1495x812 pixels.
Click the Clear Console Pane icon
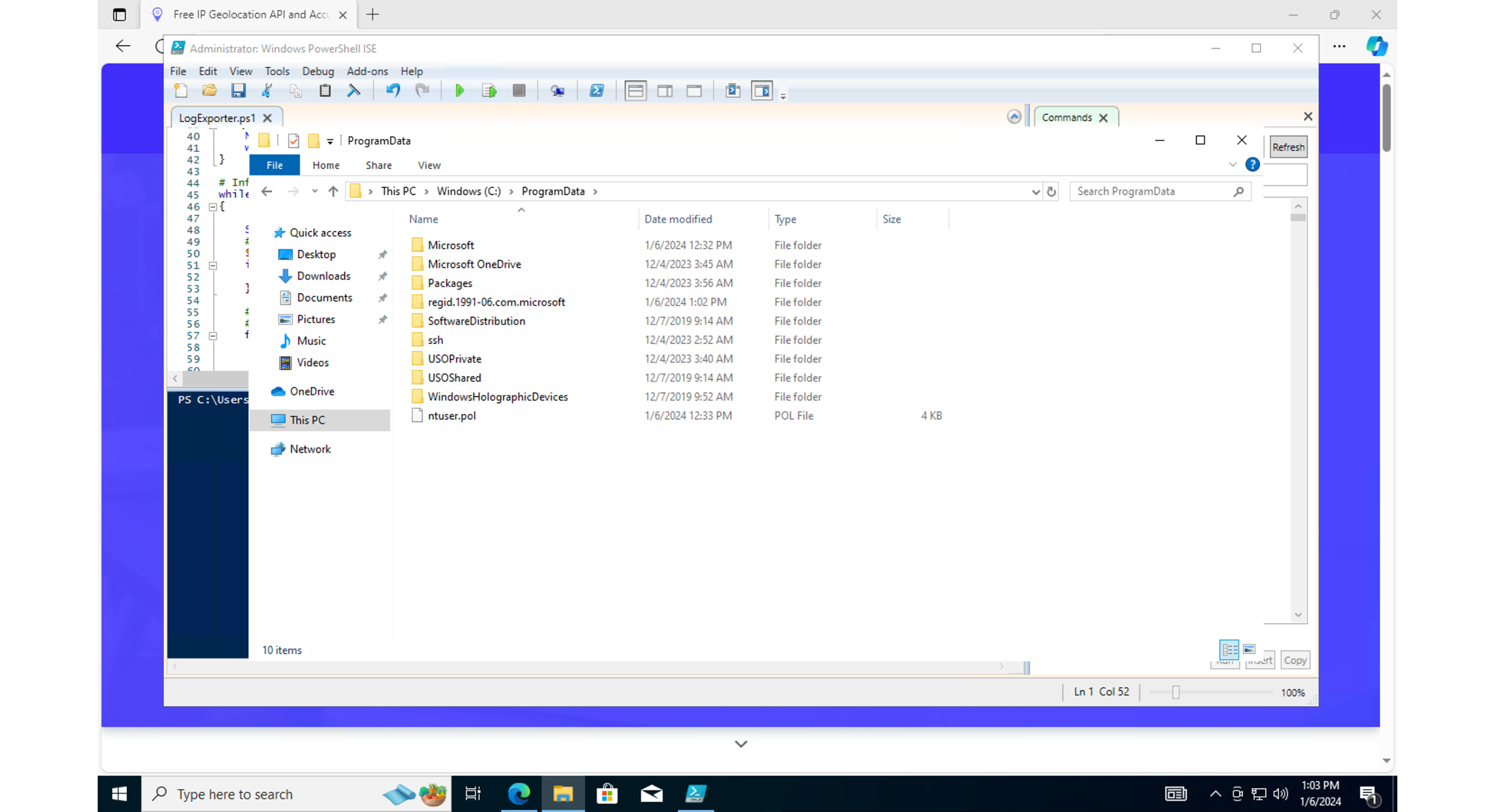pos(353,90)
